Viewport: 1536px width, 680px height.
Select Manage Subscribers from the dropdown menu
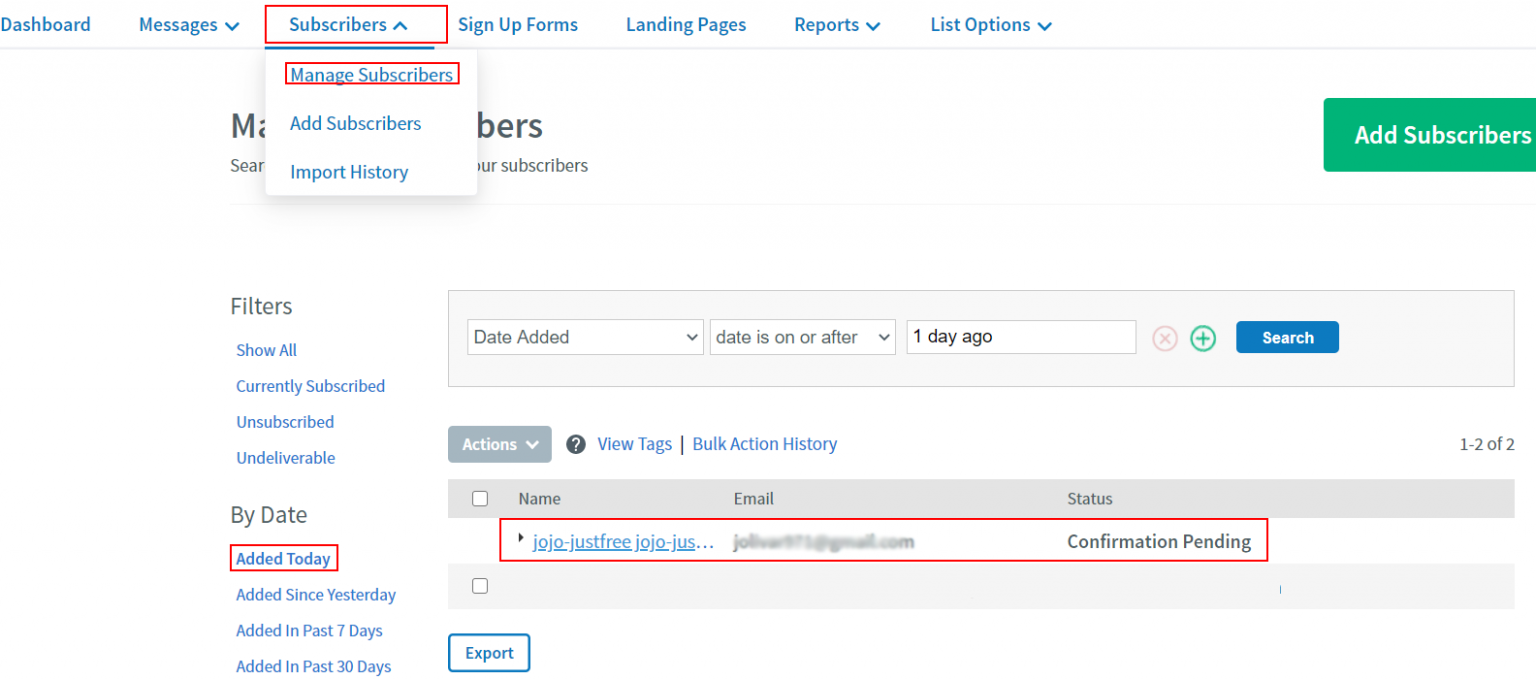371,75
